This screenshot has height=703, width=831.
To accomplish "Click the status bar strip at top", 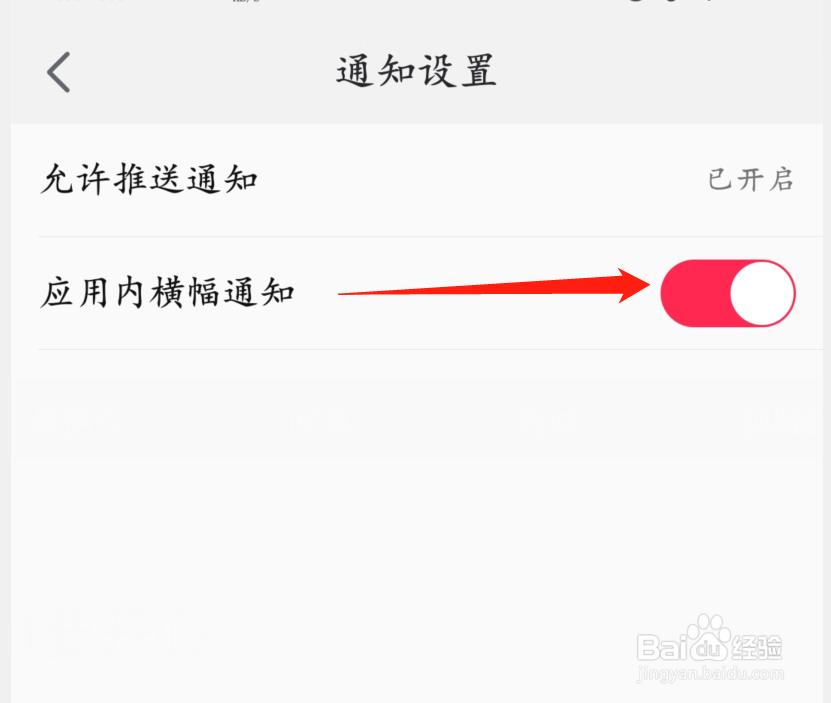I will point(416,4).
